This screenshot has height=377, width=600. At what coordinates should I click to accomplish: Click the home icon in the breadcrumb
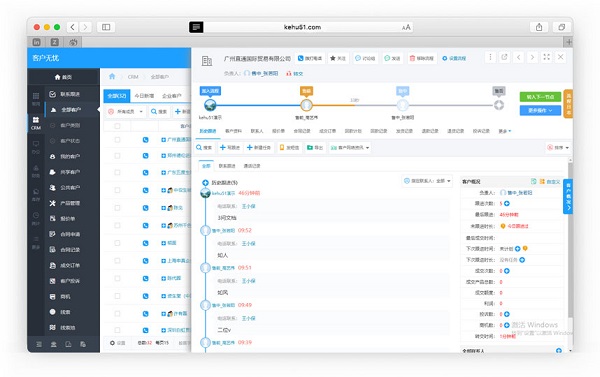(112, 77)
